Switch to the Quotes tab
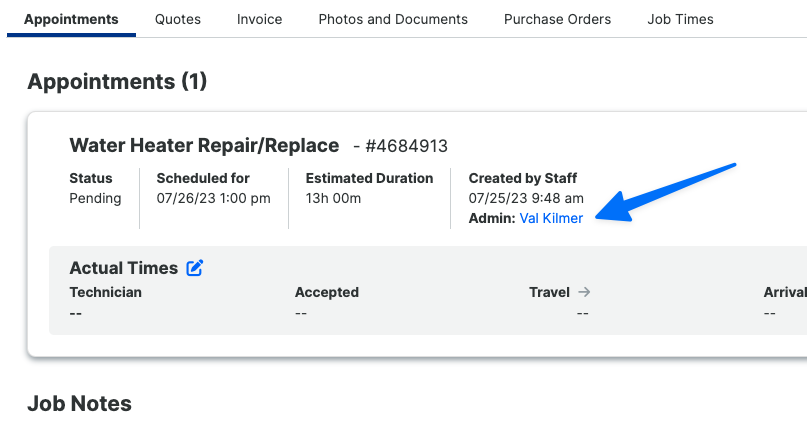Viewport: 807px width, 428px height. [178, 19]
